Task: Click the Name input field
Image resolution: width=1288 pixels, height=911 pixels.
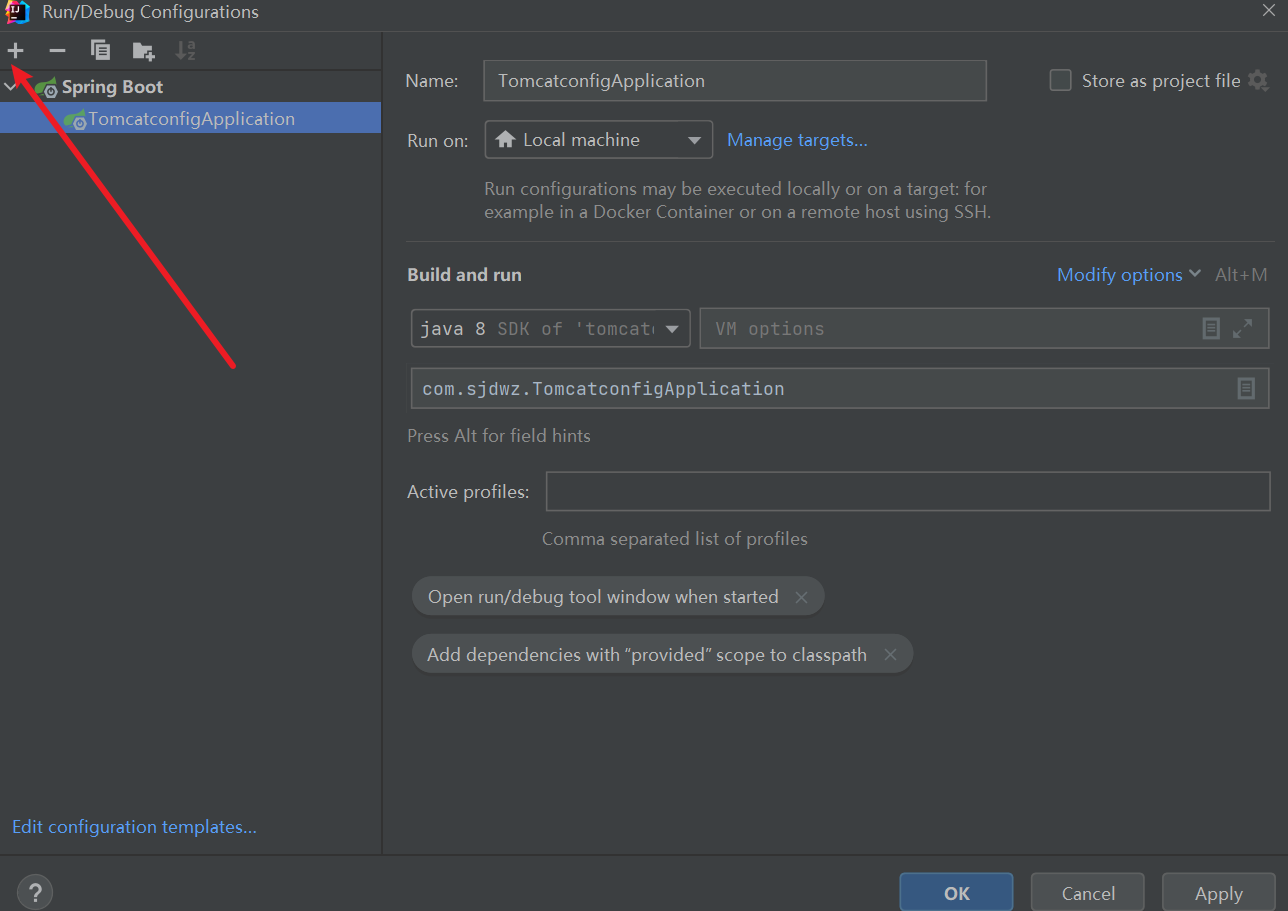Action: pos(735,81)
